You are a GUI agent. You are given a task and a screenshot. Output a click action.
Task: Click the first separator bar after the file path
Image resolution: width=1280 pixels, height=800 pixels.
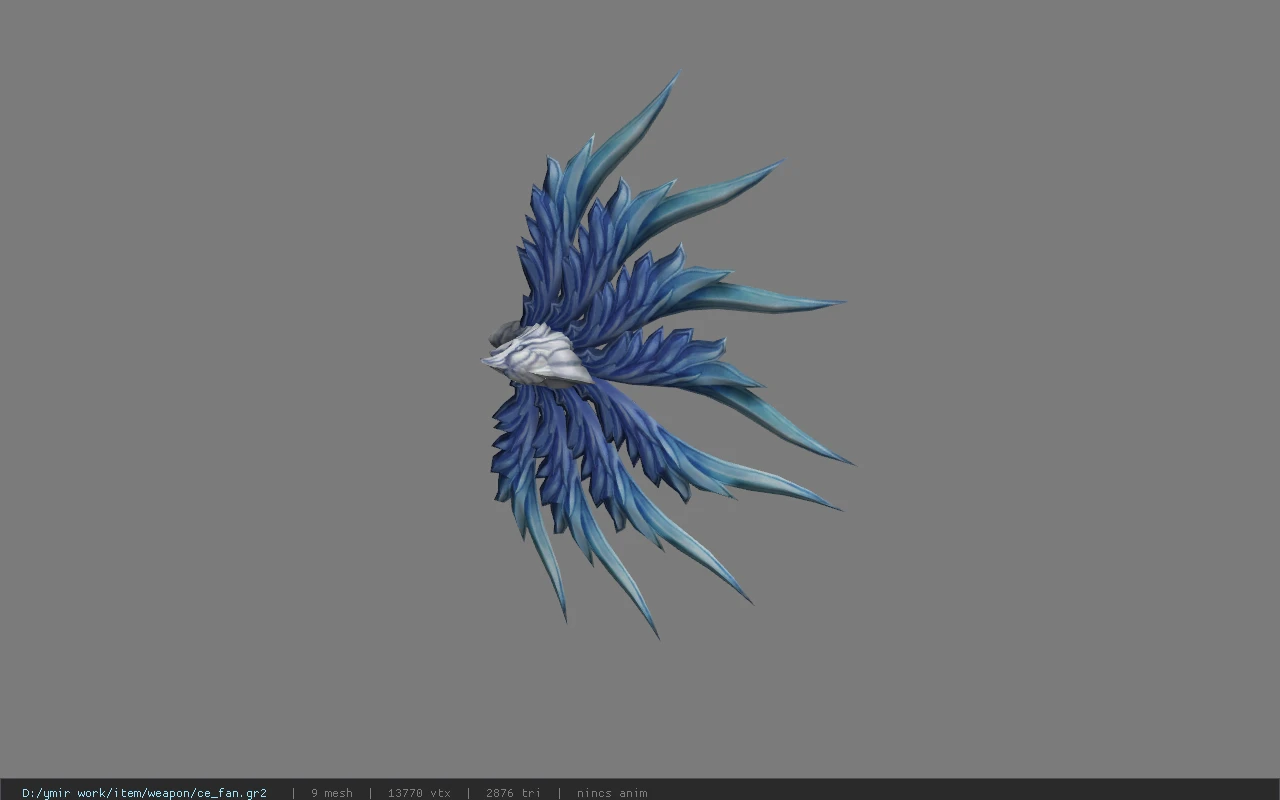(293, 793)
